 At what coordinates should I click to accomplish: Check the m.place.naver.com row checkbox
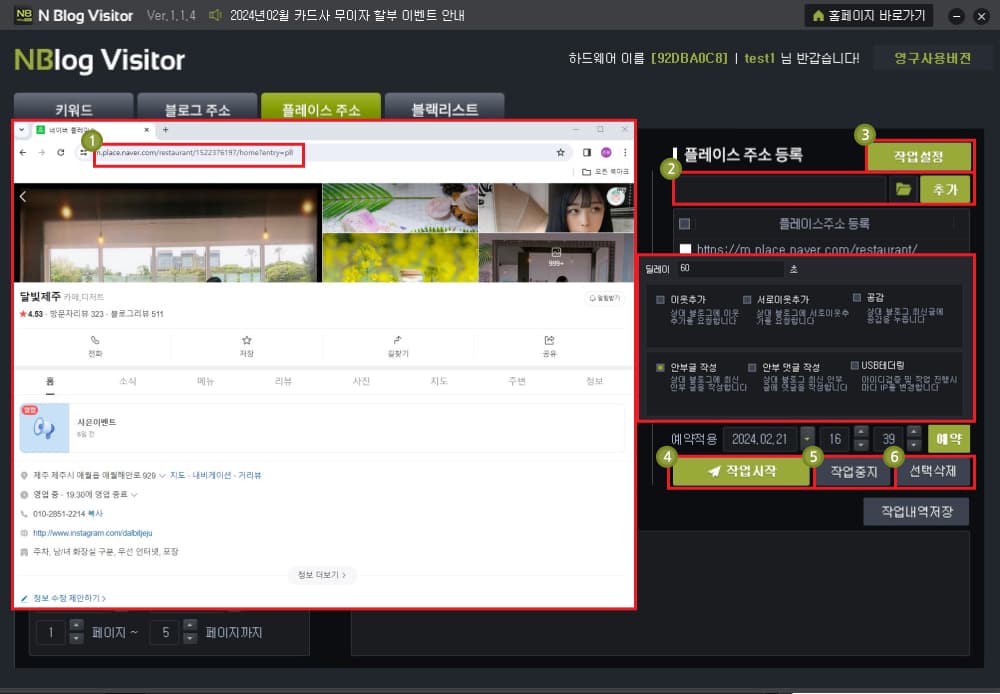[686, 249]
